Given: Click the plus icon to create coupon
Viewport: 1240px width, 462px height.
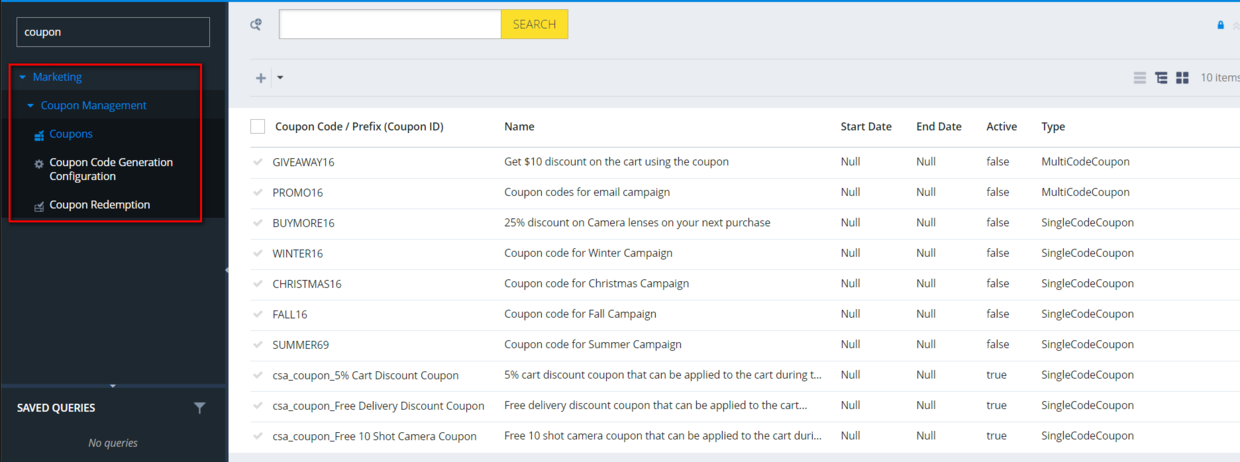Looking at the screenshot, I should point(261,78).
